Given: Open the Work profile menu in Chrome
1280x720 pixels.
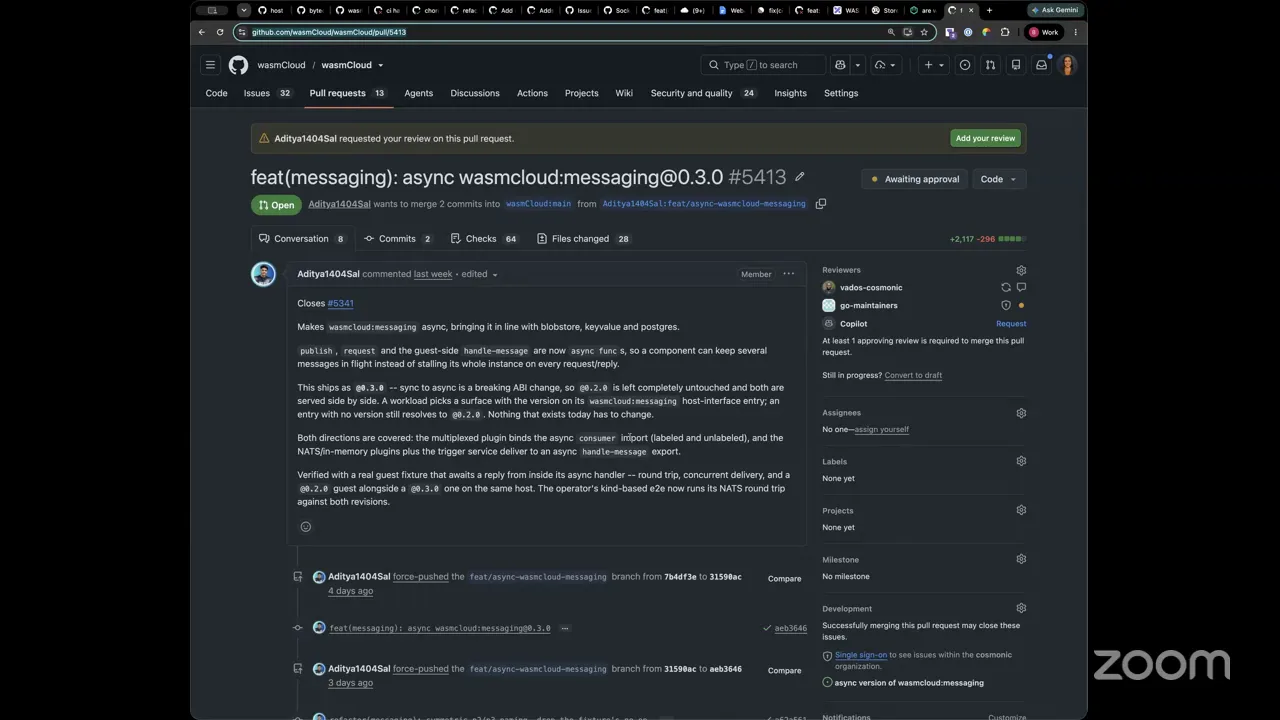Looking at the screenshot, I should tap(1044, 32).
